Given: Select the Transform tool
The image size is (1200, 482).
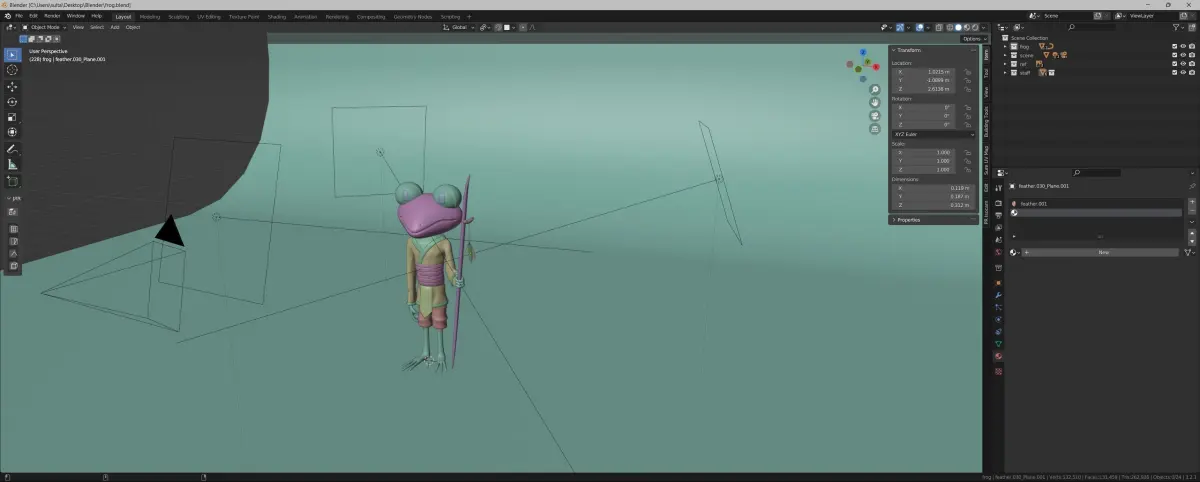Looking at the screenshot, I should [12, 132].
